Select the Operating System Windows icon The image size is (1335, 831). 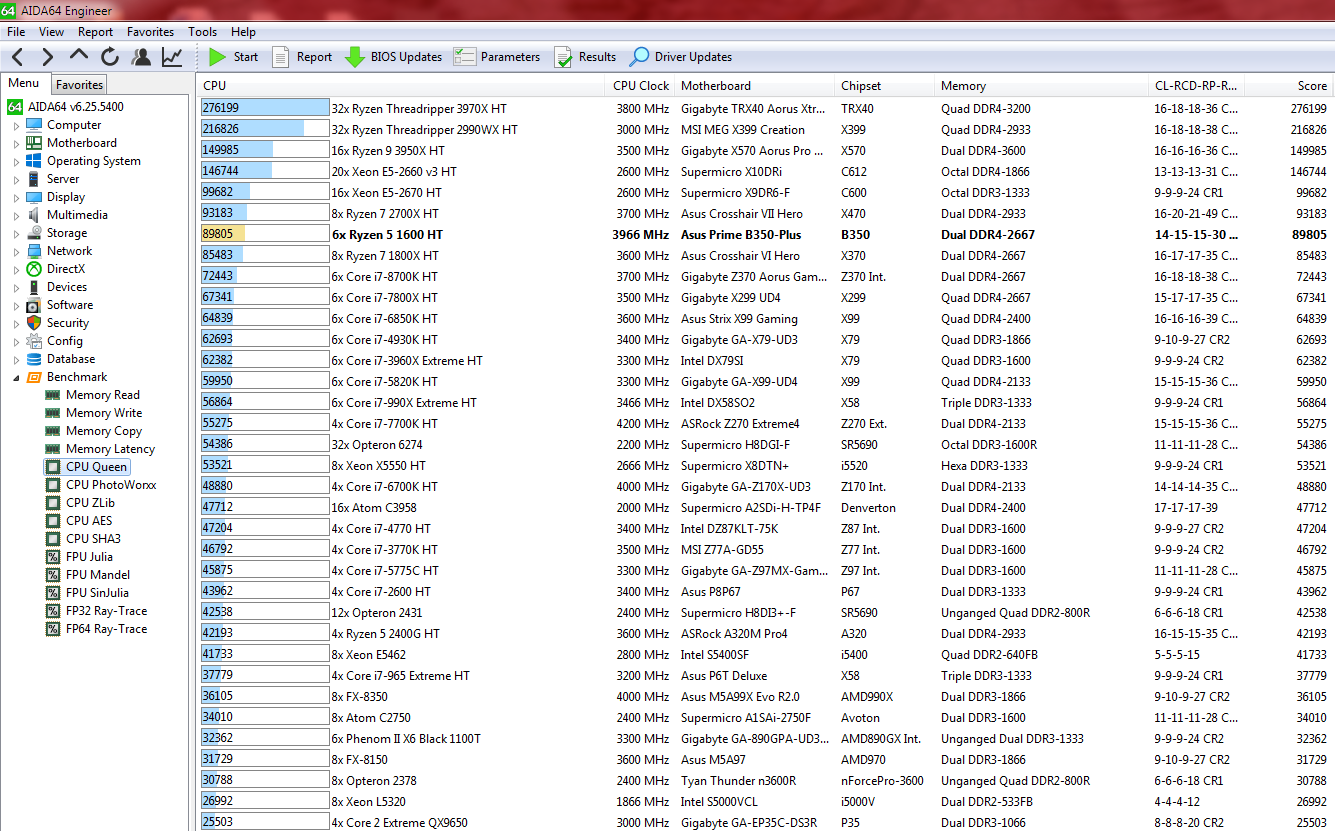click(x=34, y=161)
